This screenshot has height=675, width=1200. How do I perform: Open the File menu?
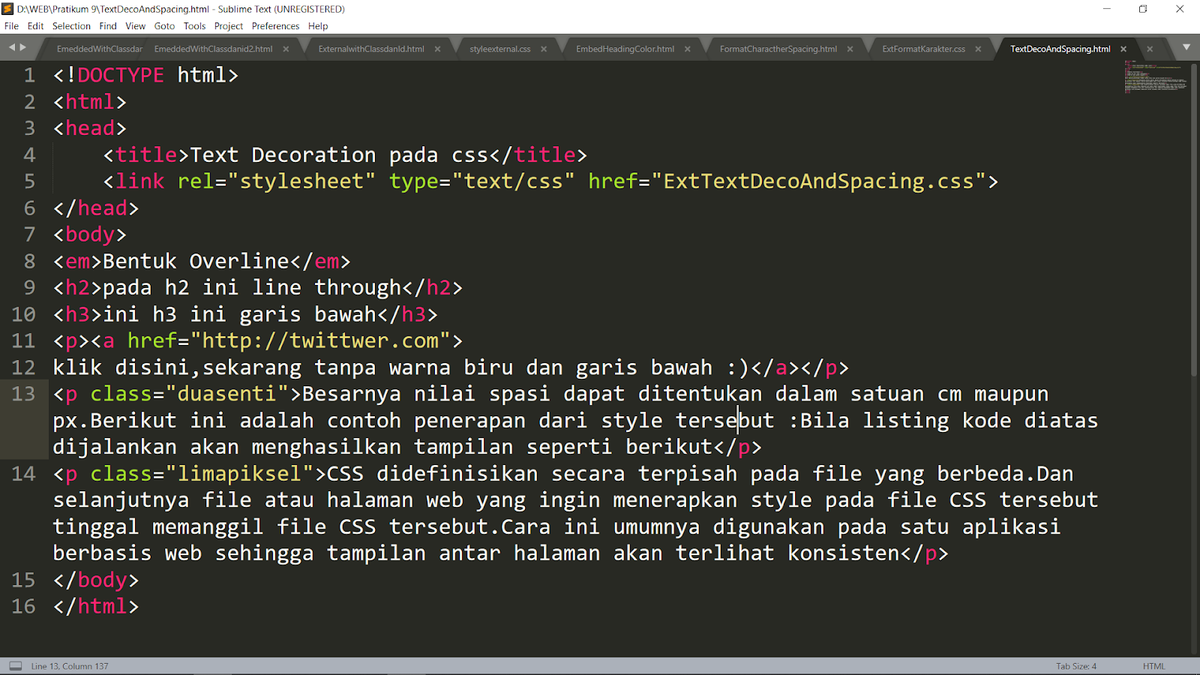coord(11,26)
